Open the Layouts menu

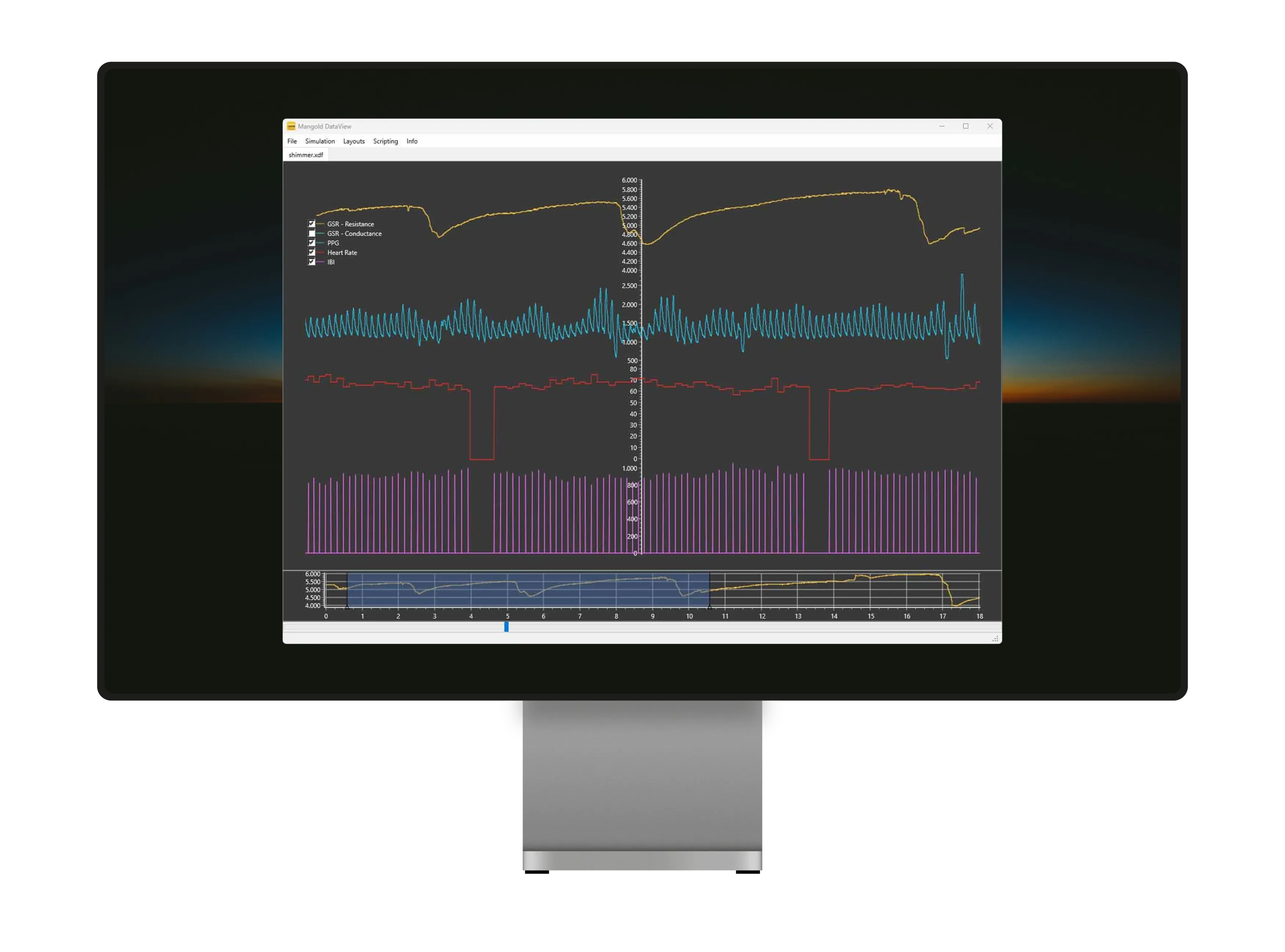tap(354, 141)
